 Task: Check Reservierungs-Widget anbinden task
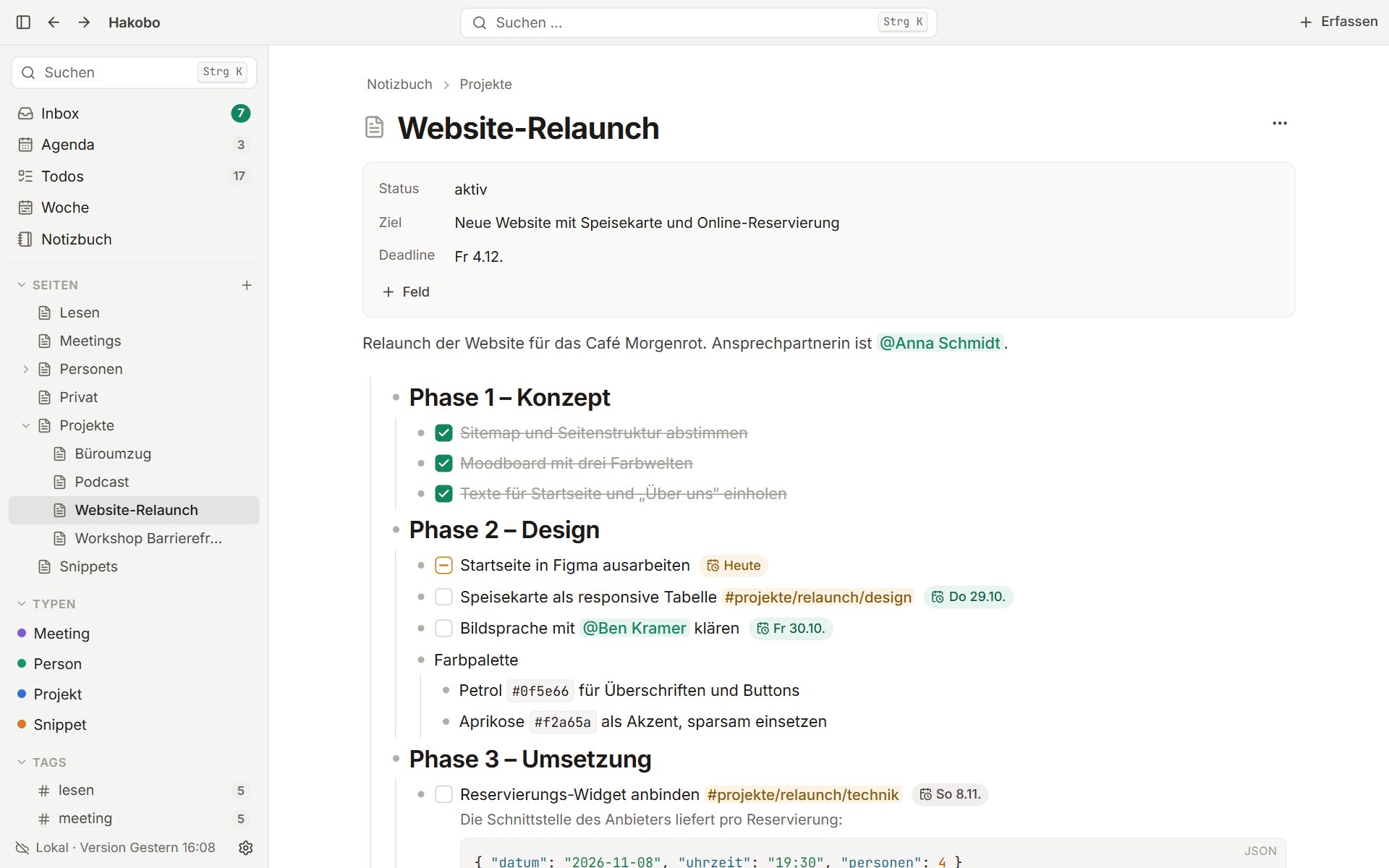click(443, 794)
